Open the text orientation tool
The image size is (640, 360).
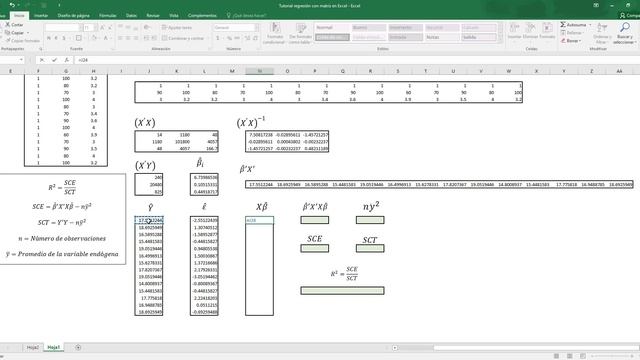(147, 27)
